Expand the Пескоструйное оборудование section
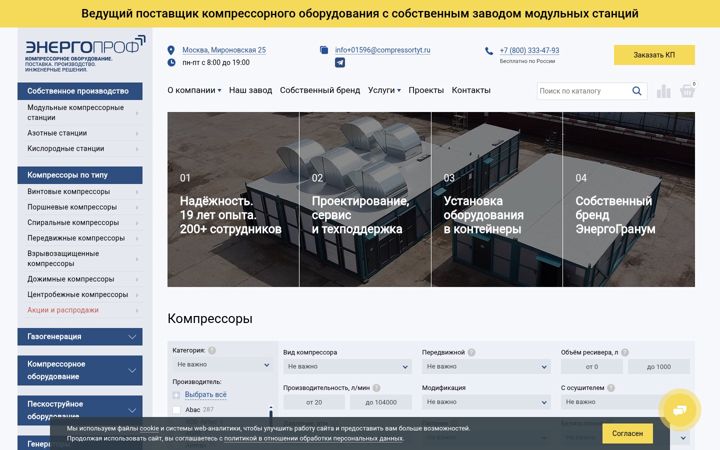Image resolution: width=720 pixels, height=450 pixels. (x=80, y=410)
